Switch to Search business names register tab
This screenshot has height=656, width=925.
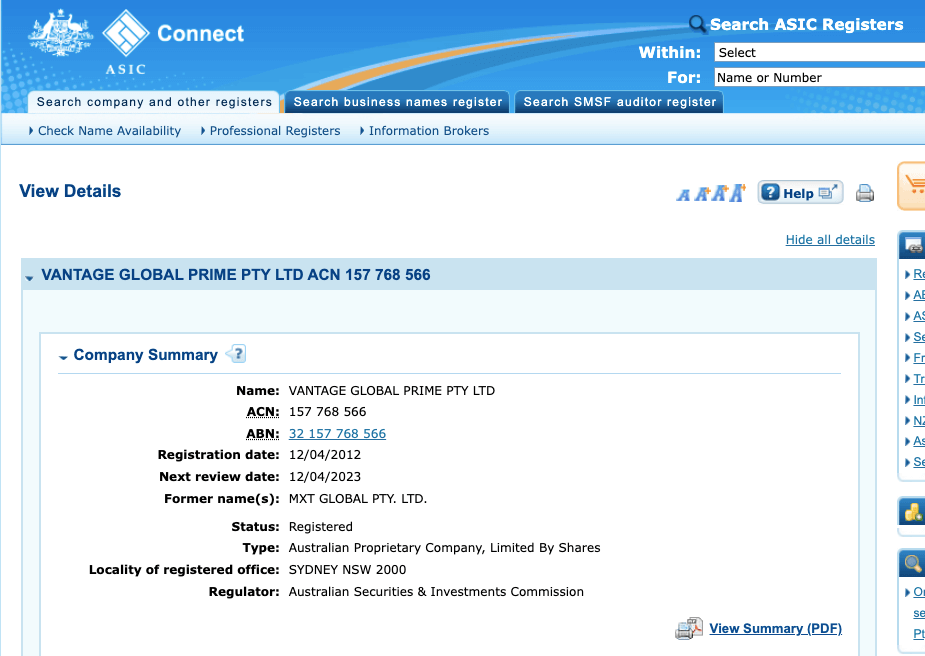398,102
